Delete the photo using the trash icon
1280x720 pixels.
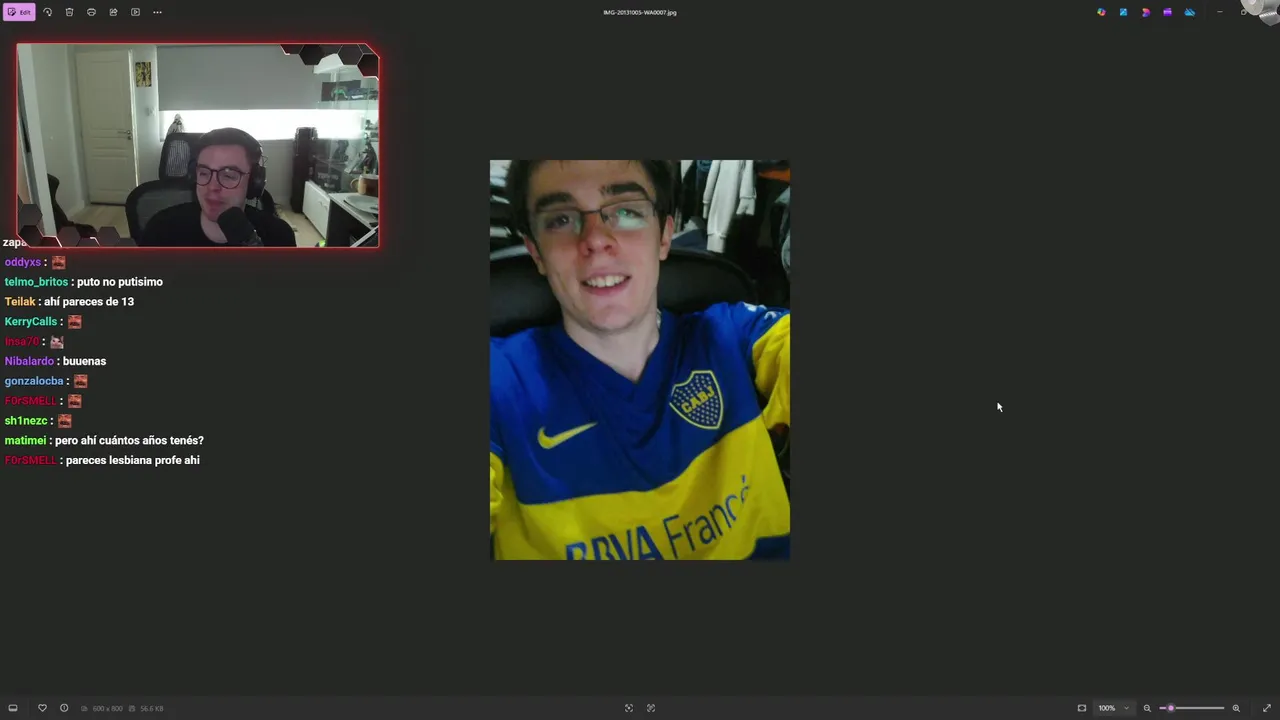pyautogui.click(x=69, y=12)
